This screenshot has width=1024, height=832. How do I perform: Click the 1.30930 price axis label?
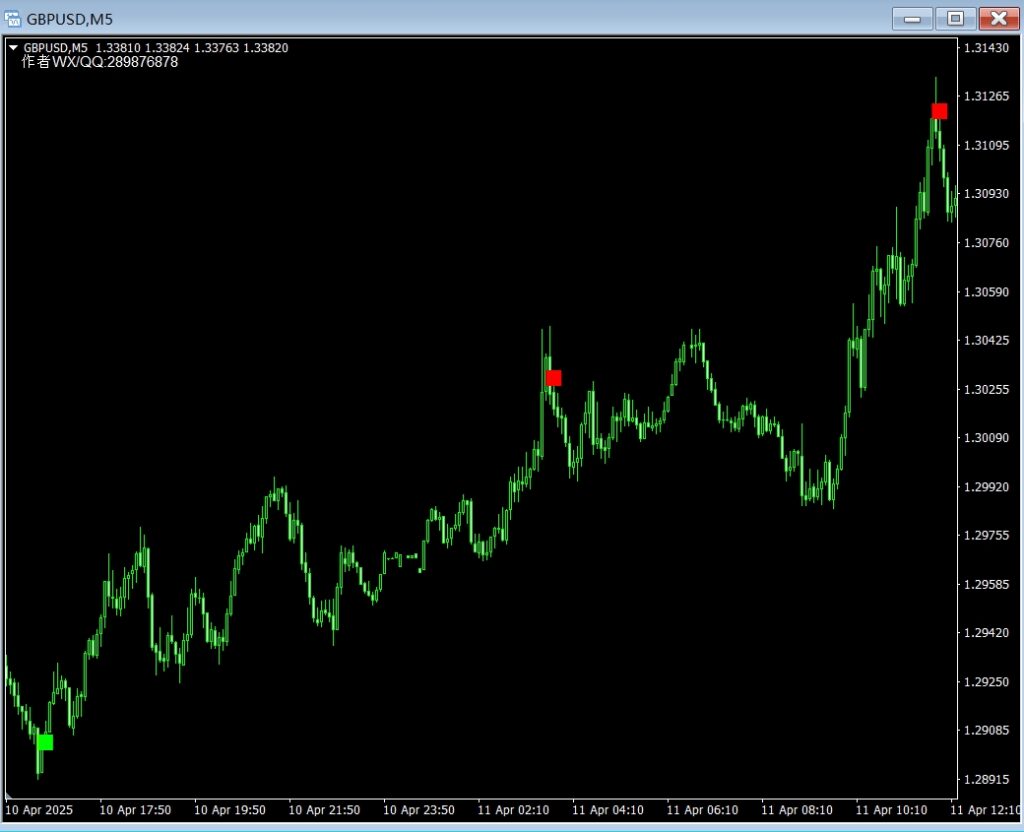pos(984,194)
